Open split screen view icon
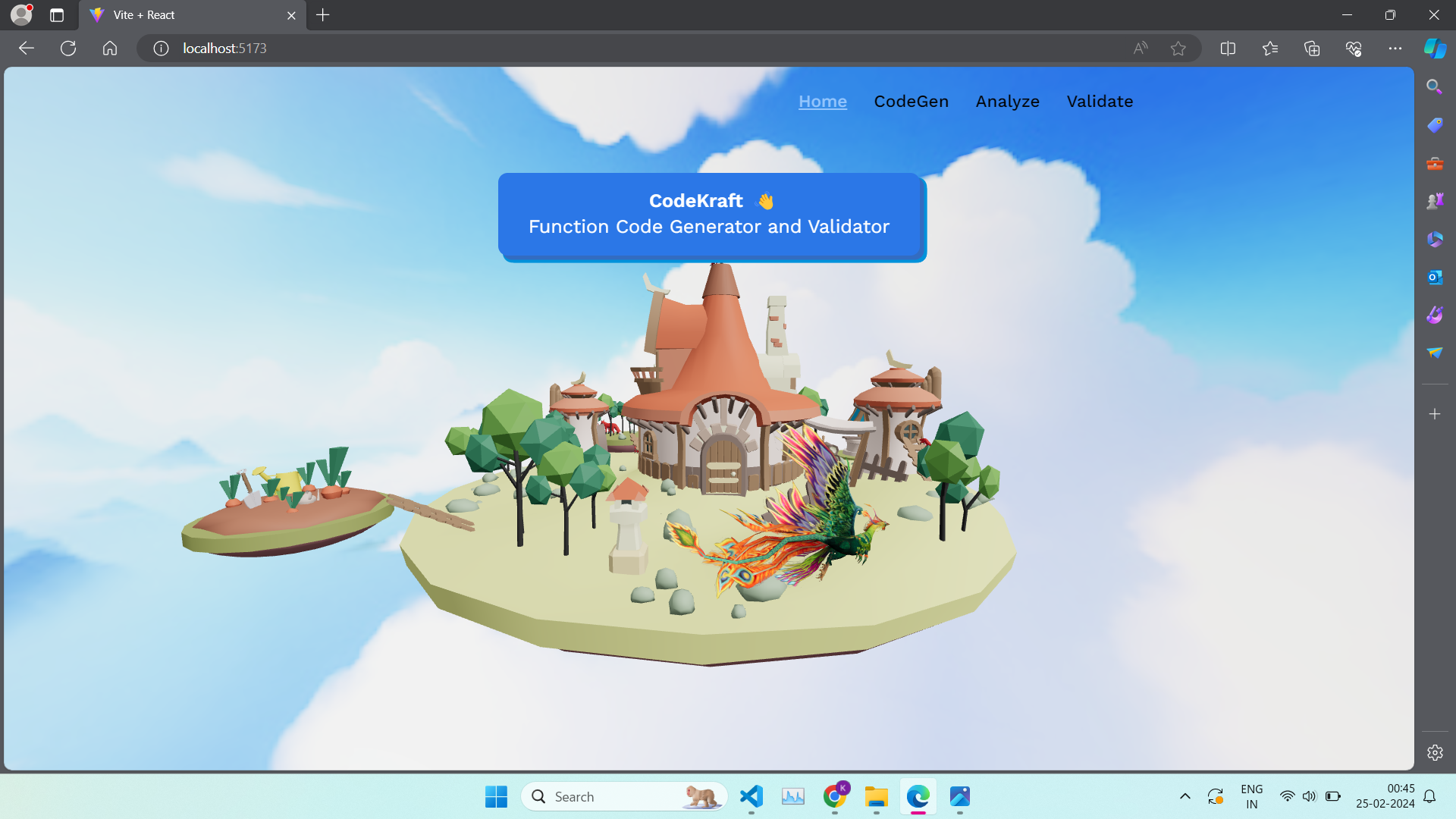Screen dimensions: 1456x819 [1228, 49]
